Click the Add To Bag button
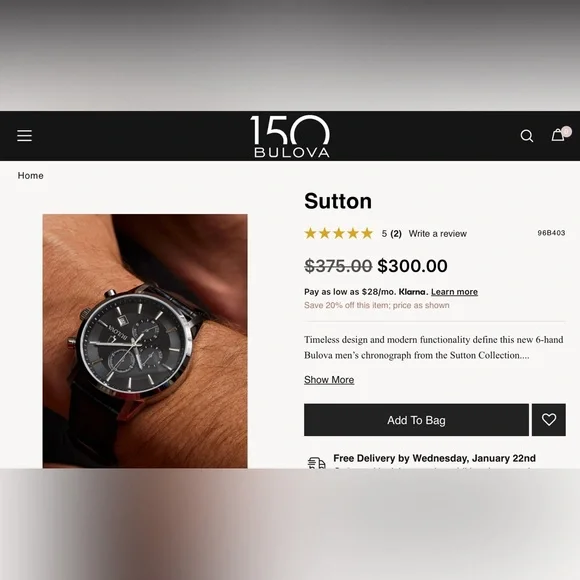Image resolution: width=580 pixels, height=580 pixels. tap(416, 419)
